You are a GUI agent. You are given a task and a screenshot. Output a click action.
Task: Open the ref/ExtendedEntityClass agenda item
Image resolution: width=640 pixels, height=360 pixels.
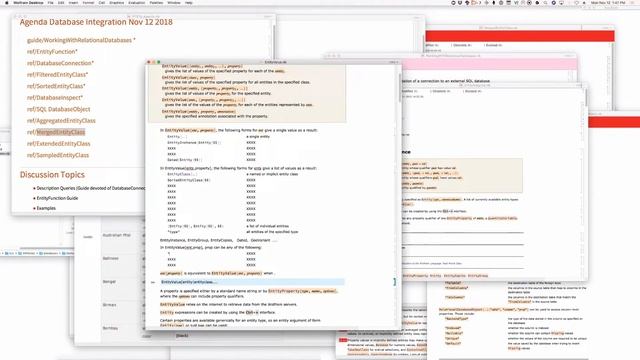click(58, 144)
